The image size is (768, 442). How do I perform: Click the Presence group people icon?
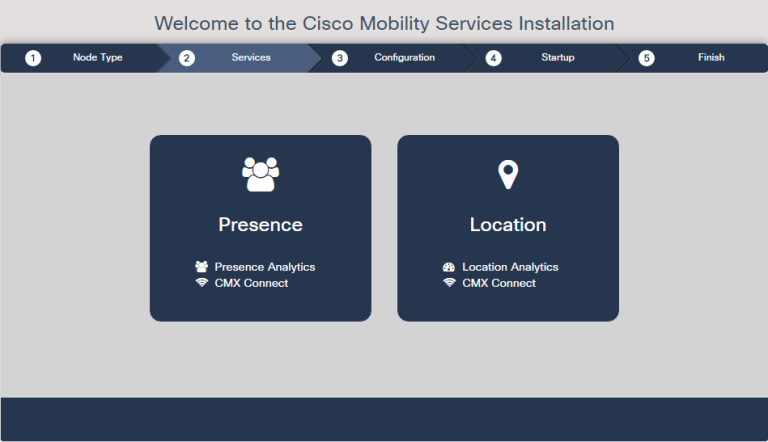coord(261,174)
